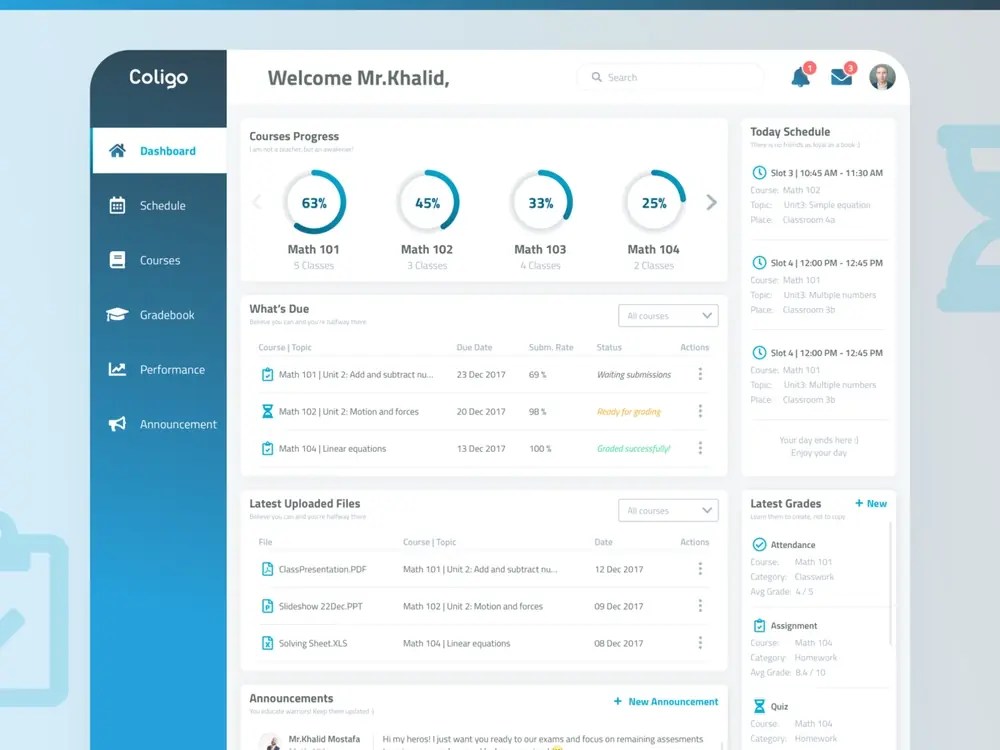Open three-dot actions for Solving Sheet.XLS
The width and height of the screenshot is (1000, 750).
click(700, 643)
